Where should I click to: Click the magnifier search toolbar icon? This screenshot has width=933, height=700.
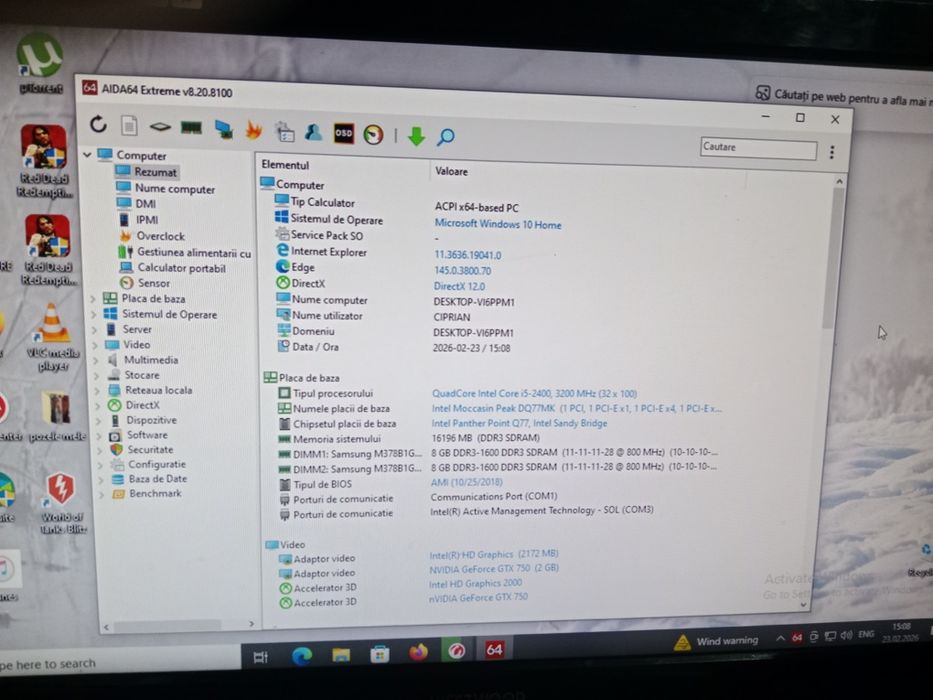point(446,138)
